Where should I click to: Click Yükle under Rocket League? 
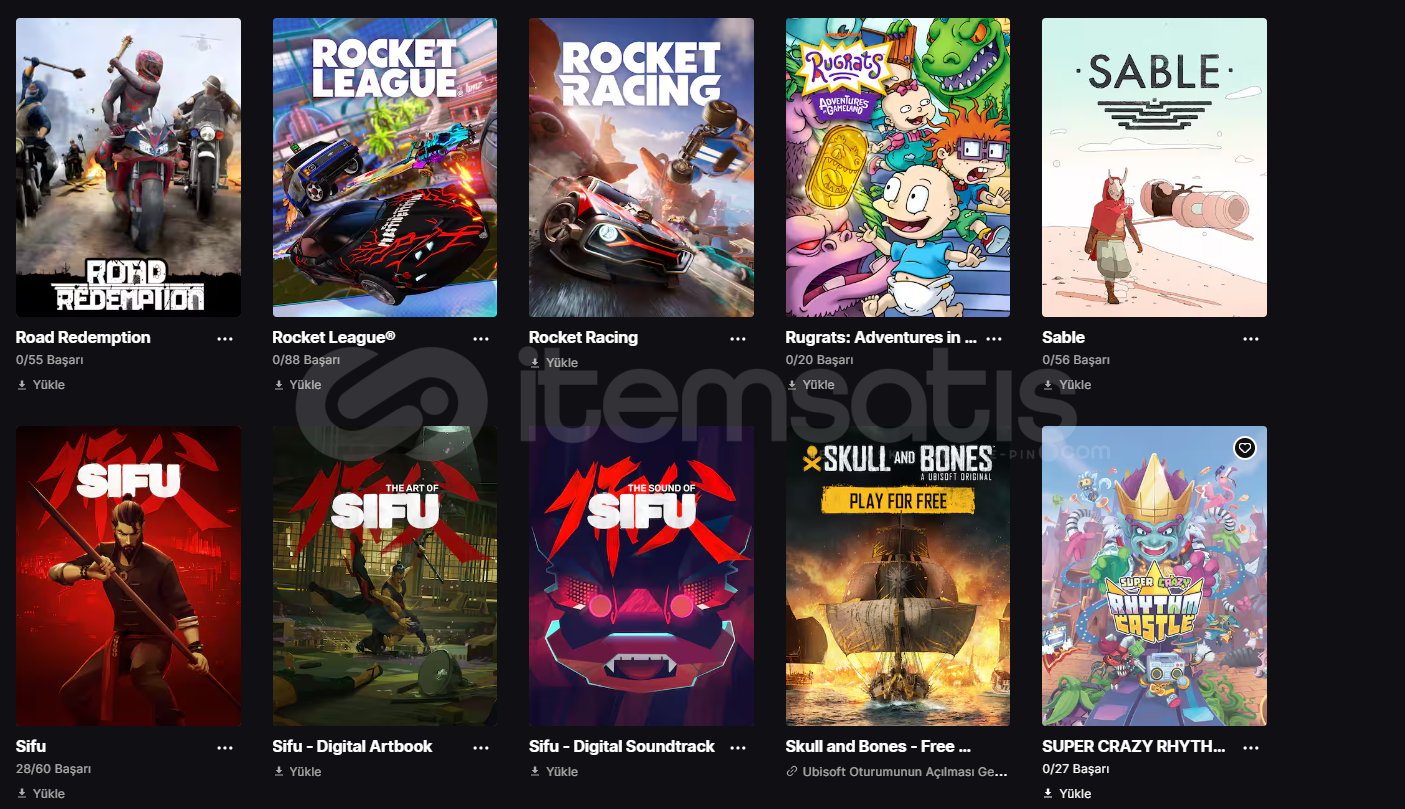coord(297,384)
